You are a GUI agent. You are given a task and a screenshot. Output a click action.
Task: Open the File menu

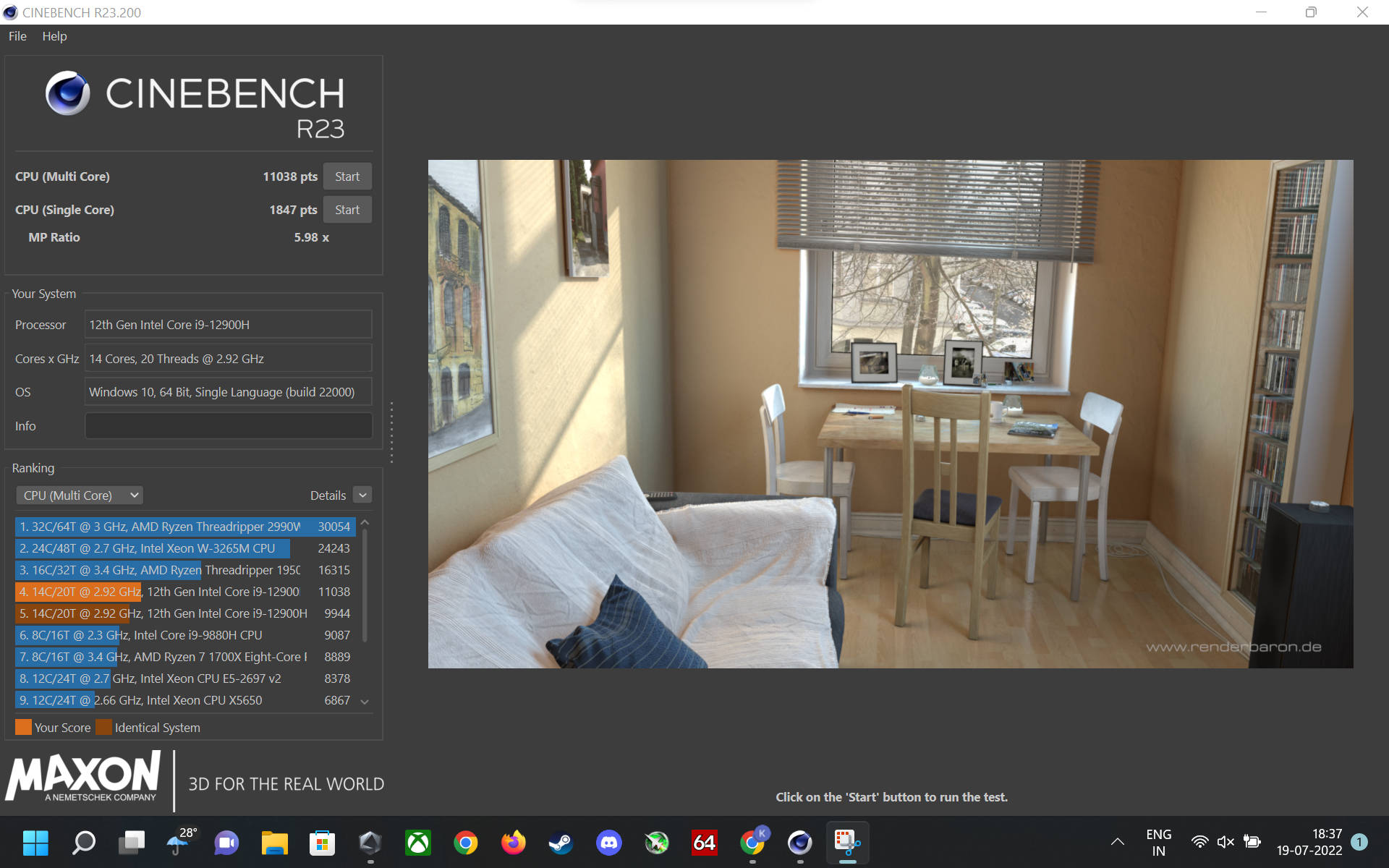[17, 36]
